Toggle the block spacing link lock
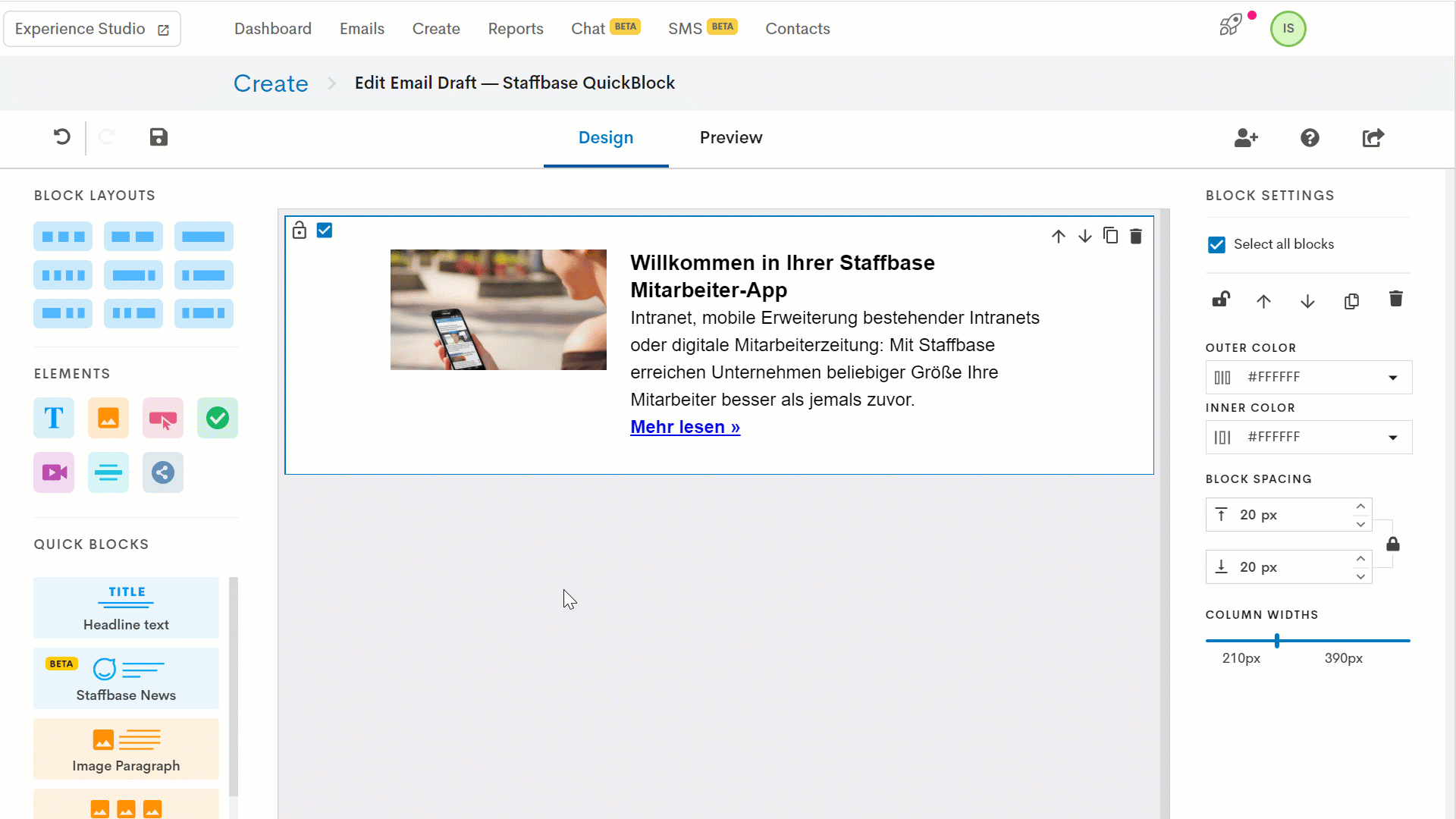This screenshot has width=1456, height=819. click(1393, 544)
